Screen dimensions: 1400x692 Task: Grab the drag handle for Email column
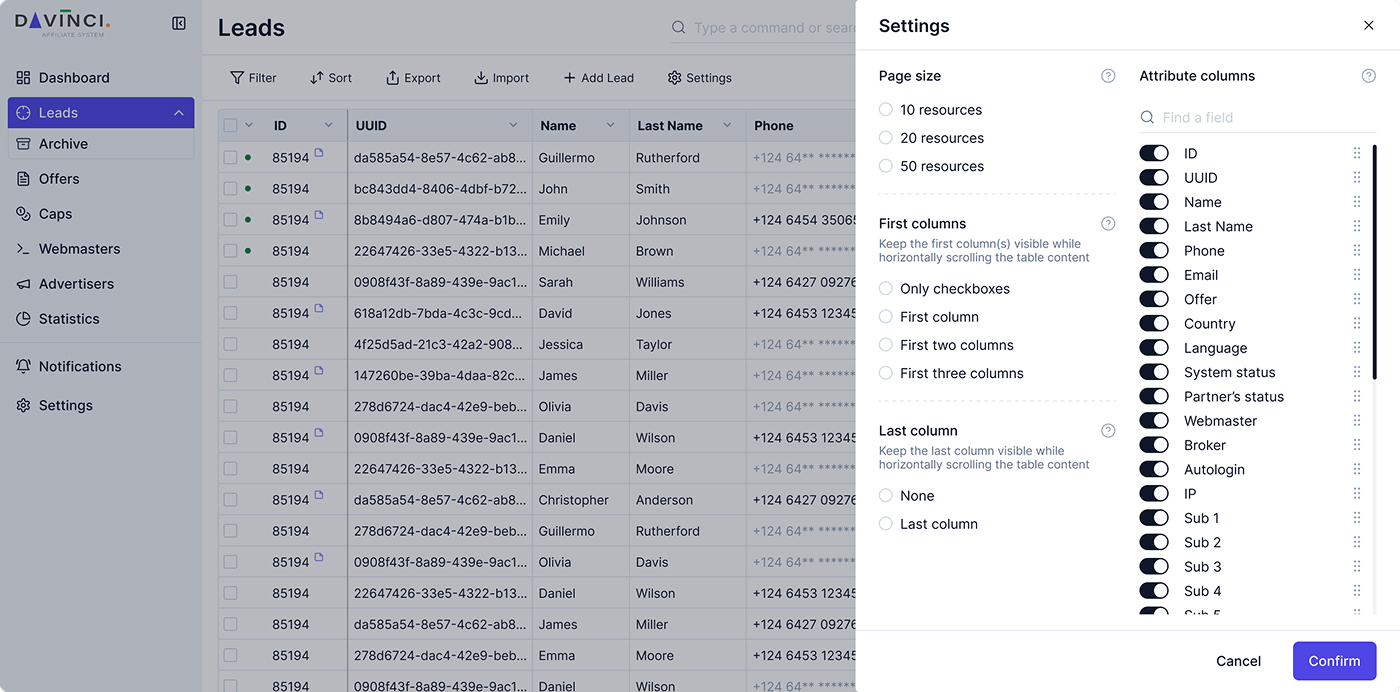pyautogui.click(x=1357, y=275)
